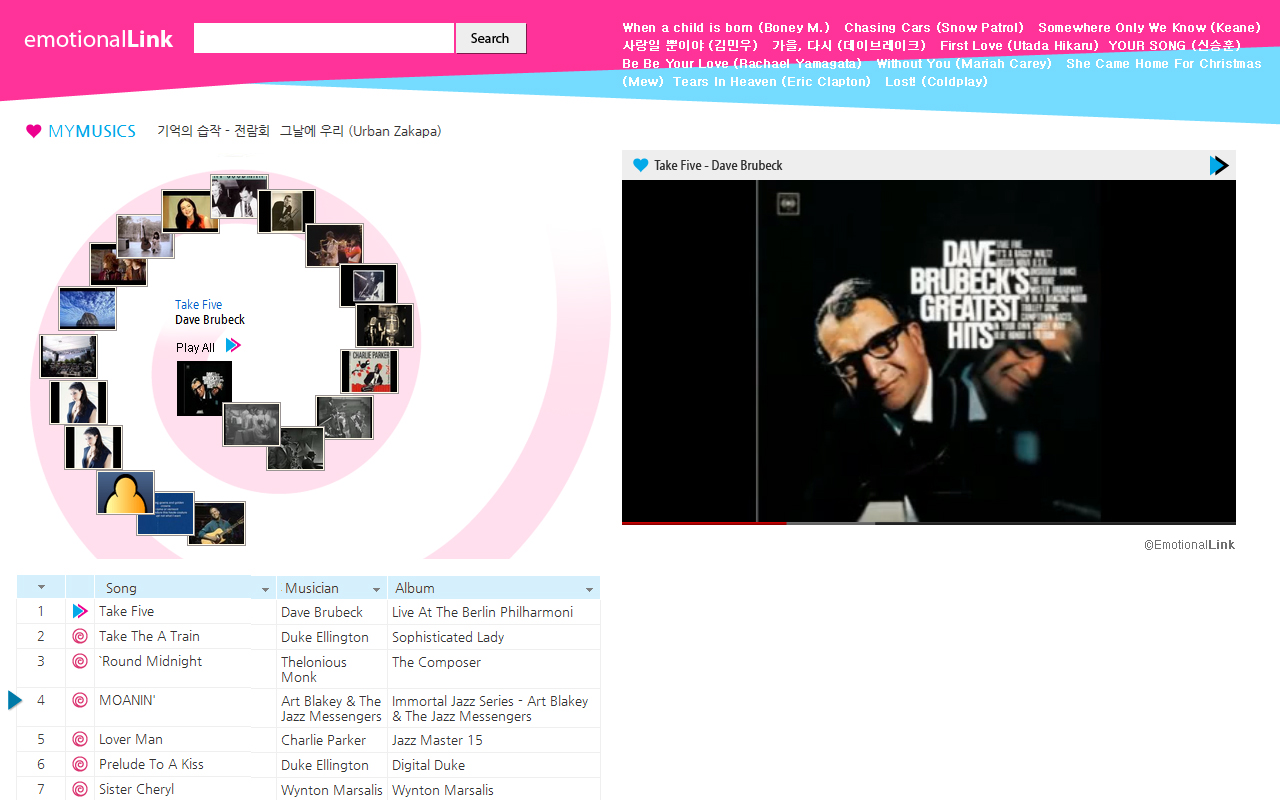Select the song 'Prelude To A Kiss'
1280x800 pixels.
(x=151, y=764)
